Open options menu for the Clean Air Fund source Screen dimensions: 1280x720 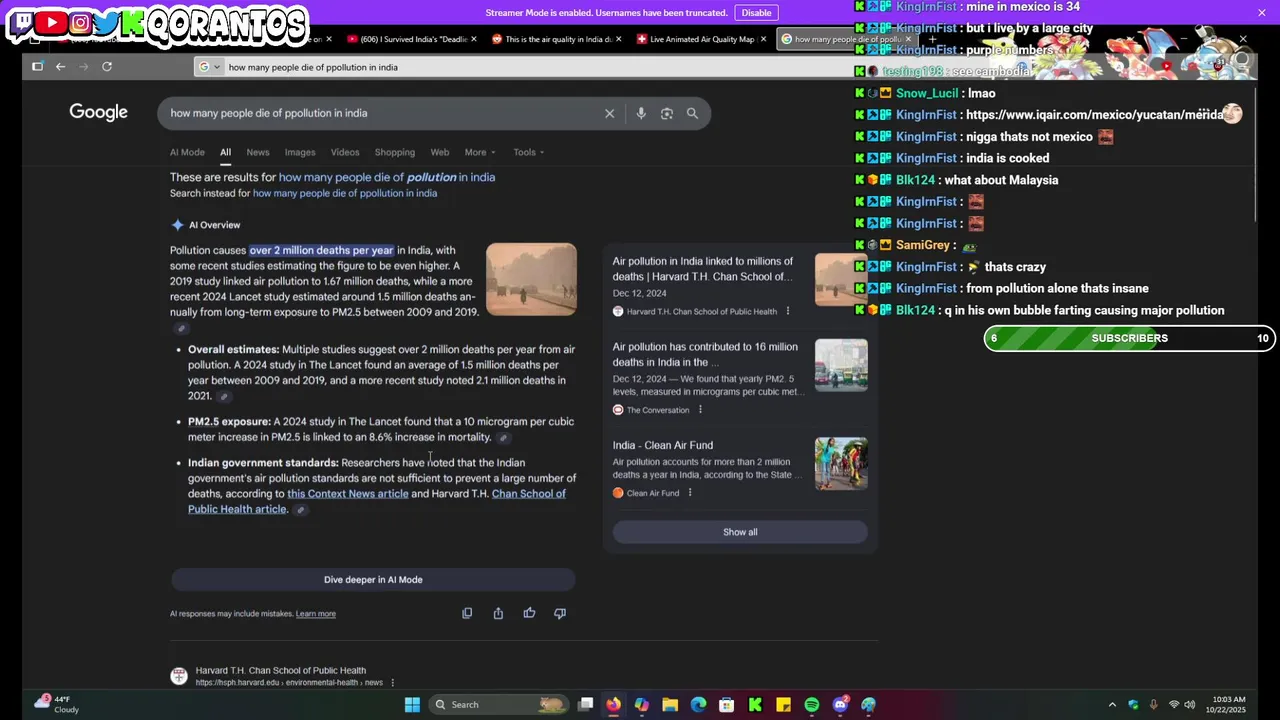point(689,493)
